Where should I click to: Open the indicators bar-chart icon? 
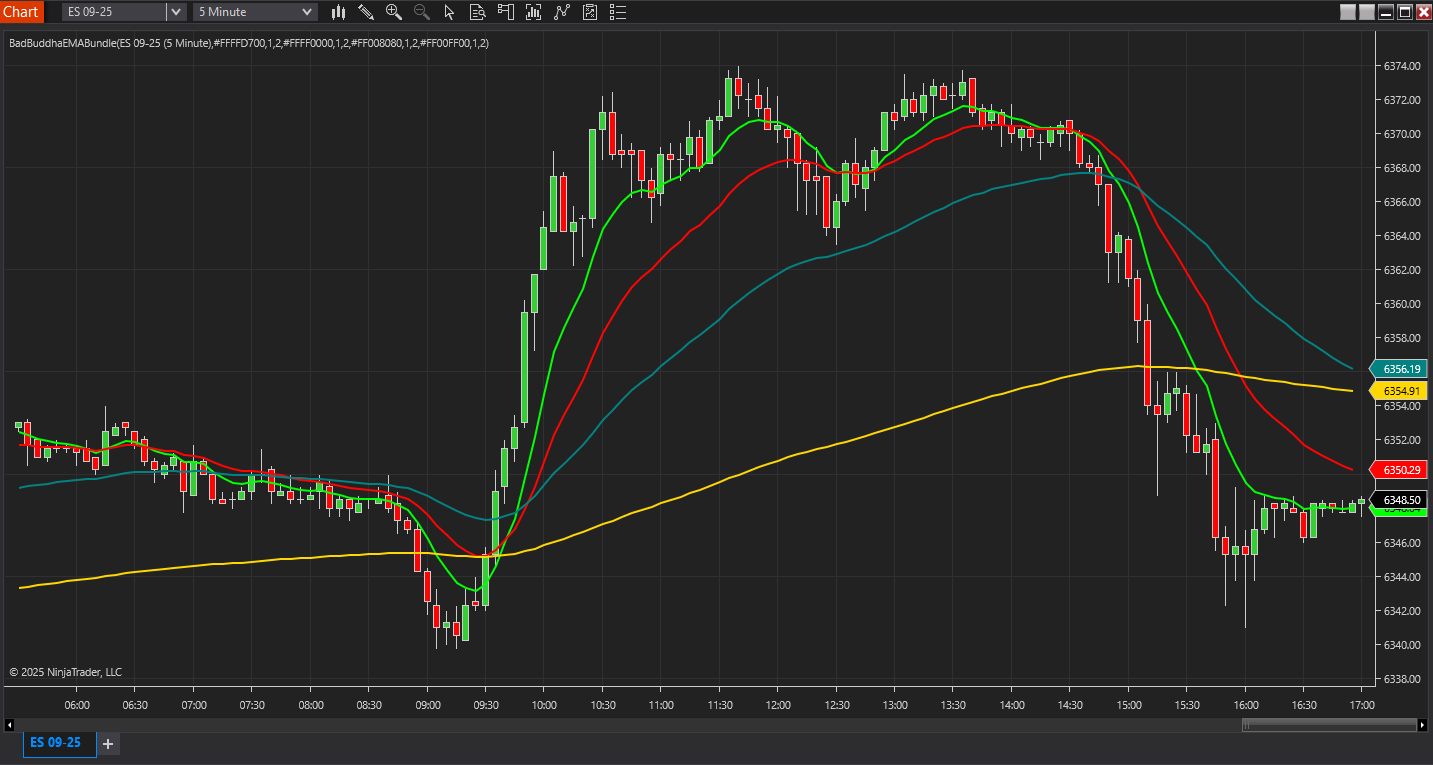(x=533, y=12)
